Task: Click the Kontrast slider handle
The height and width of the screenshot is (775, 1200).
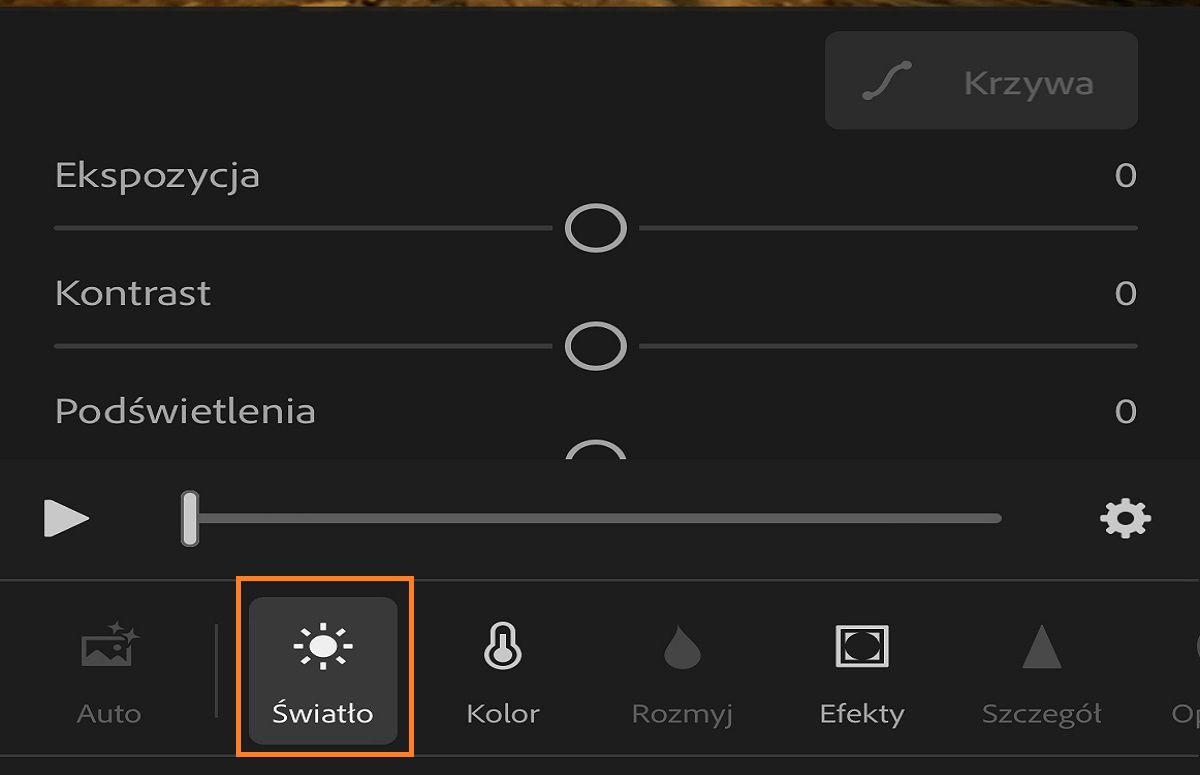Action: tap(595, 345)
